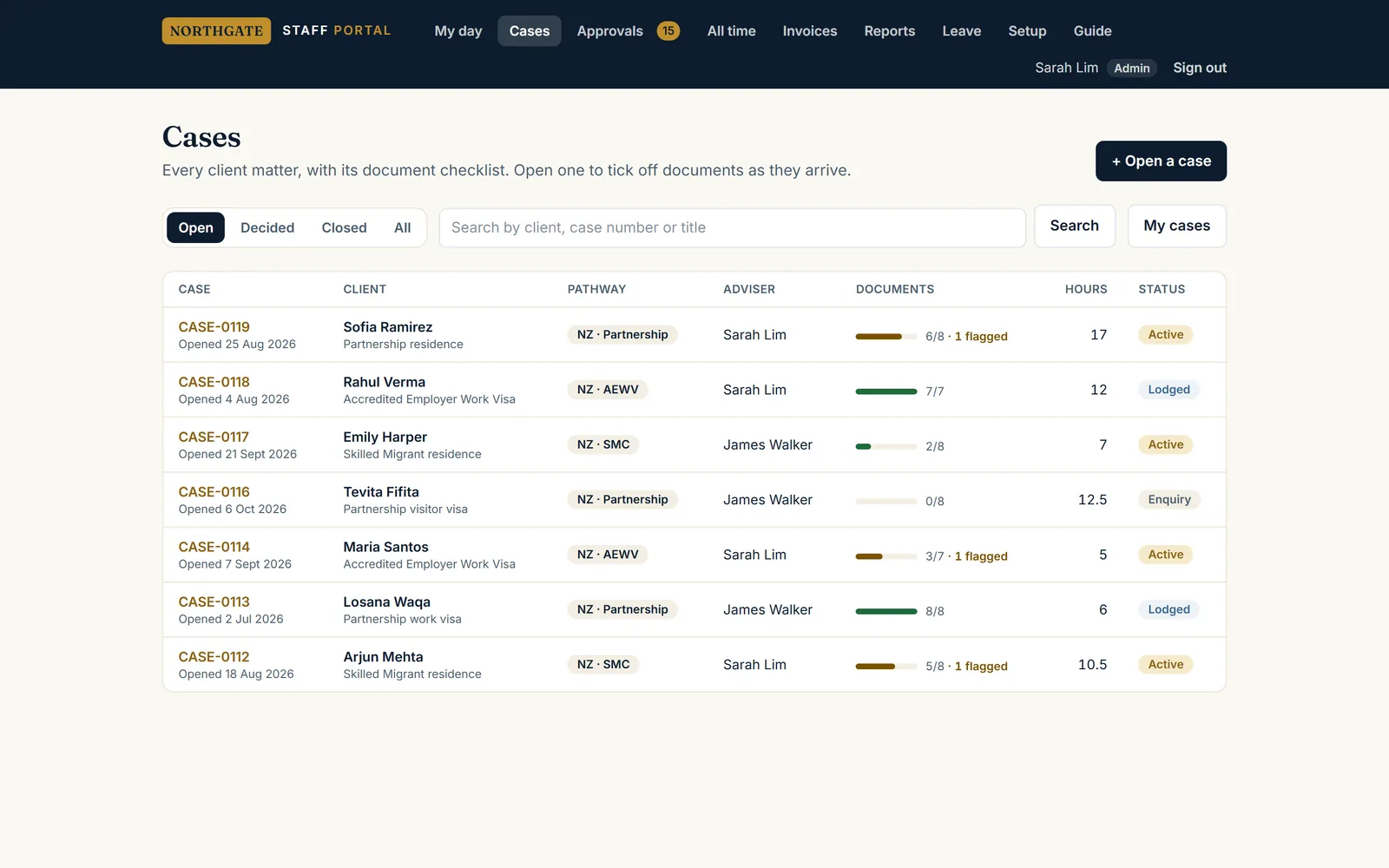The height and width of the screenshot is (868, 1389).
Task: Open CASE-0114 link
Action: [x=214, y=547]
